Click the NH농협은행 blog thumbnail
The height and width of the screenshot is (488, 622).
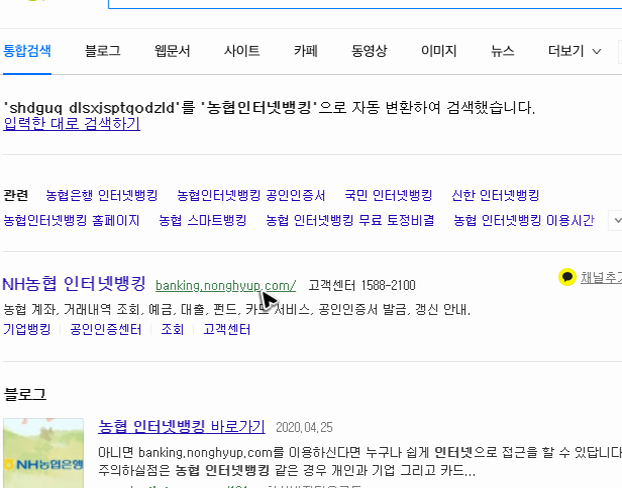(44, 453)
